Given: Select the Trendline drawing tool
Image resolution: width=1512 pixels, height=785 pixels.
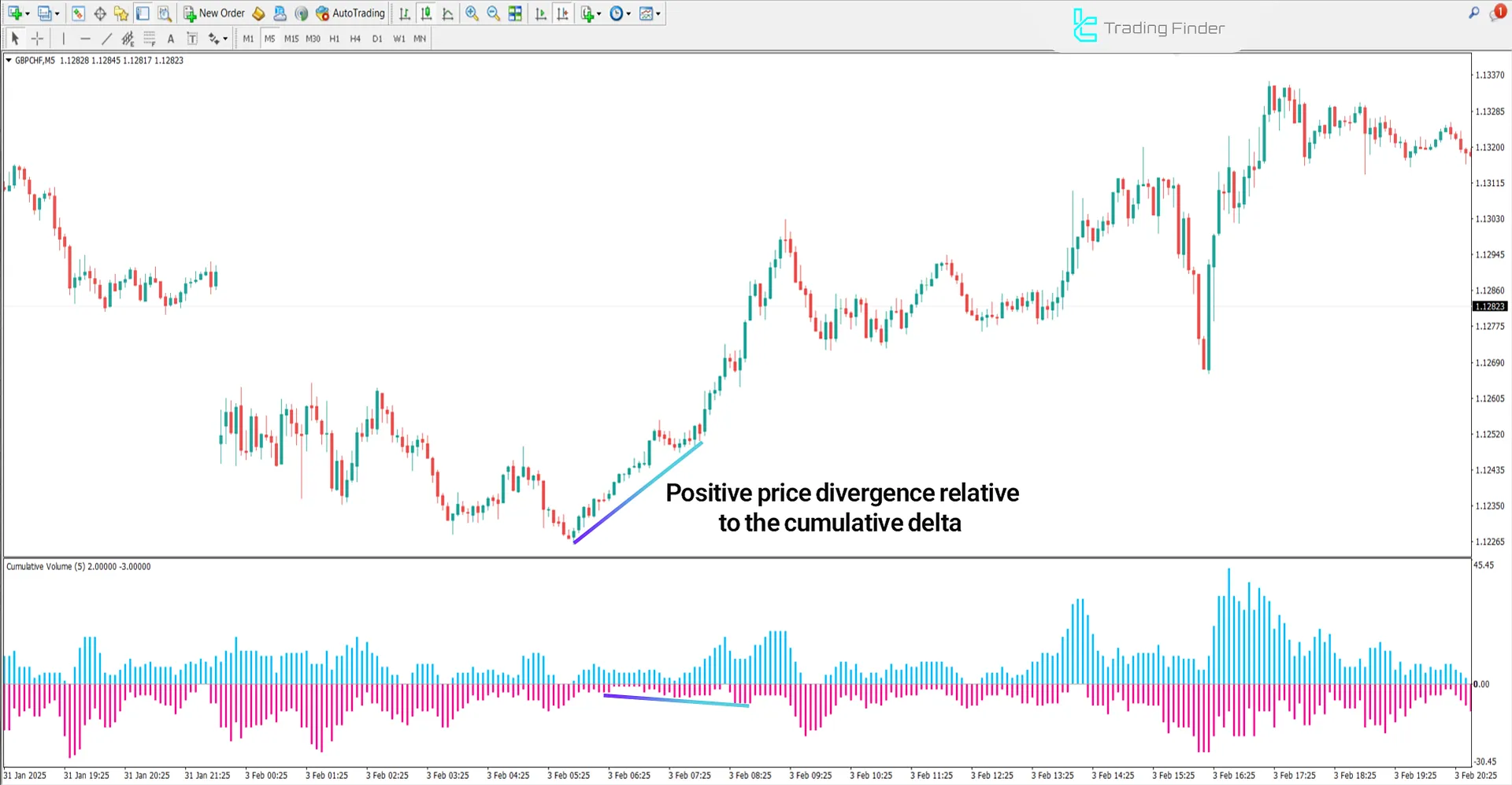Looking at the screenshot, I should [107, 38].
